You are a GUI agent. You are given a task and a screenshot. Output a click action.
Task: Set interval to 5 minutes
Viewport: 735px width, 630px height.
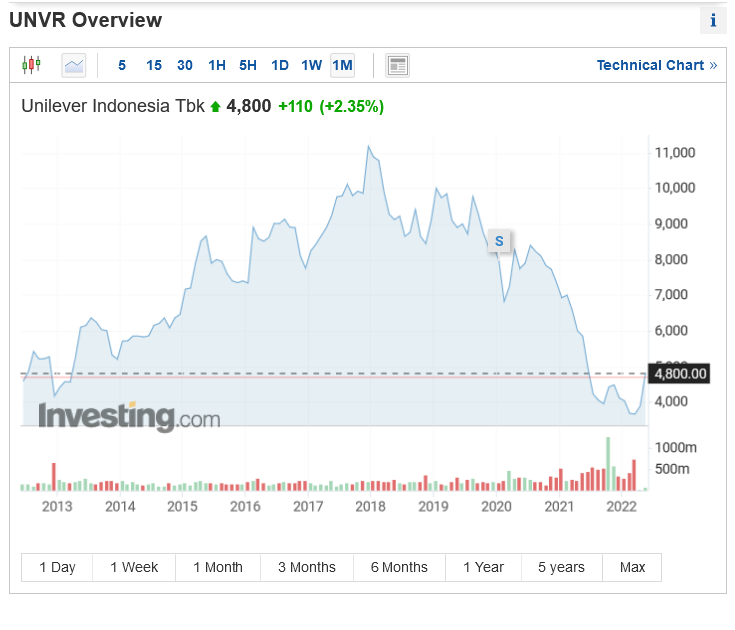pos(122,65)
